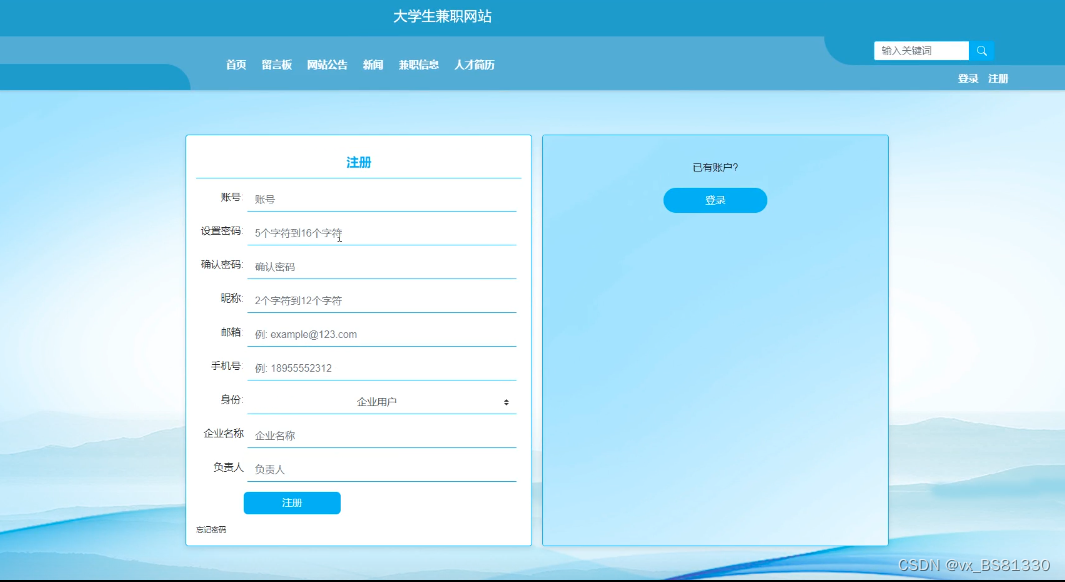
Task: Open 兼职信息 navigation item
Action: 418,65
